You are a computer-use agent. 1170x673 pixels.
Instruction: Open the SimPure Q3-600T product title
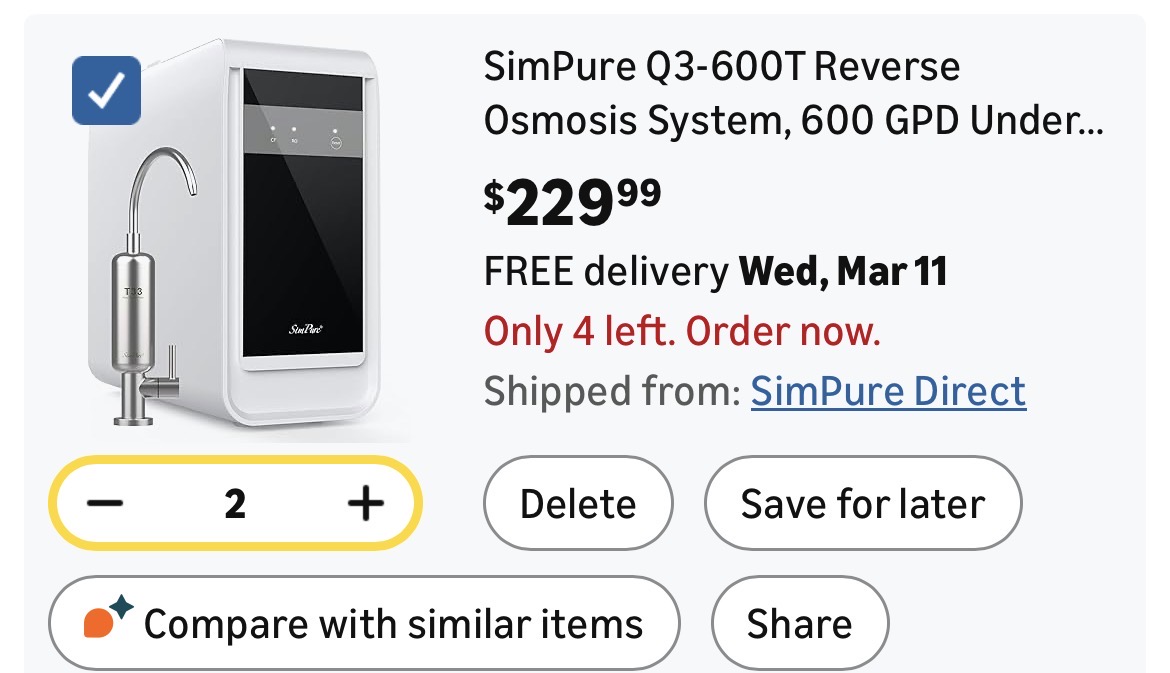[721, 68]
